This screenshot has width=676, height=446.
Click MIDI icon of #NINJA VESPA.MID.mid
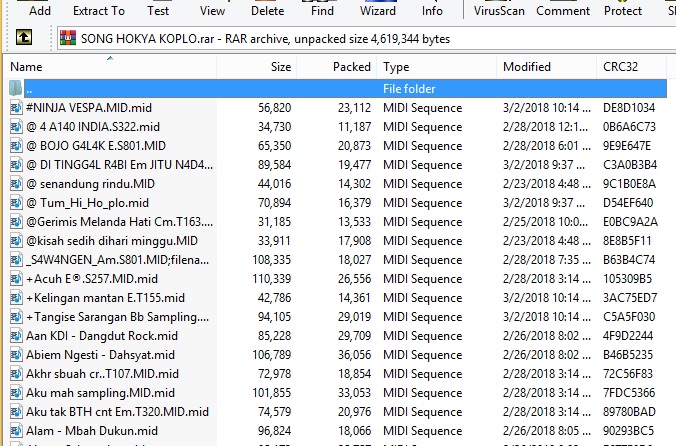coord(16,107)
